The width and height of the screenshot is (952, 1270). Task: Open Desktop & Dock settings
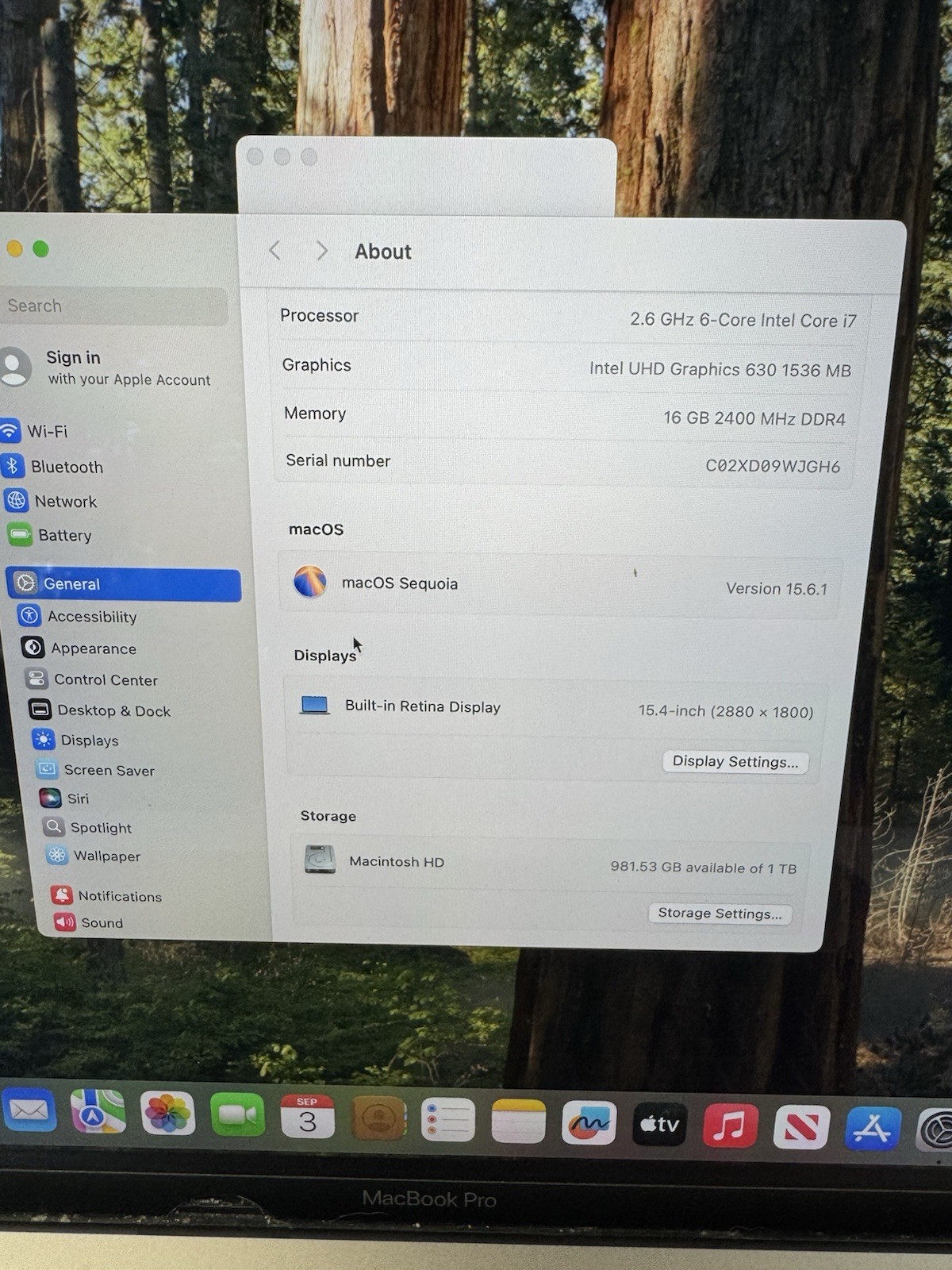(100, 710)
